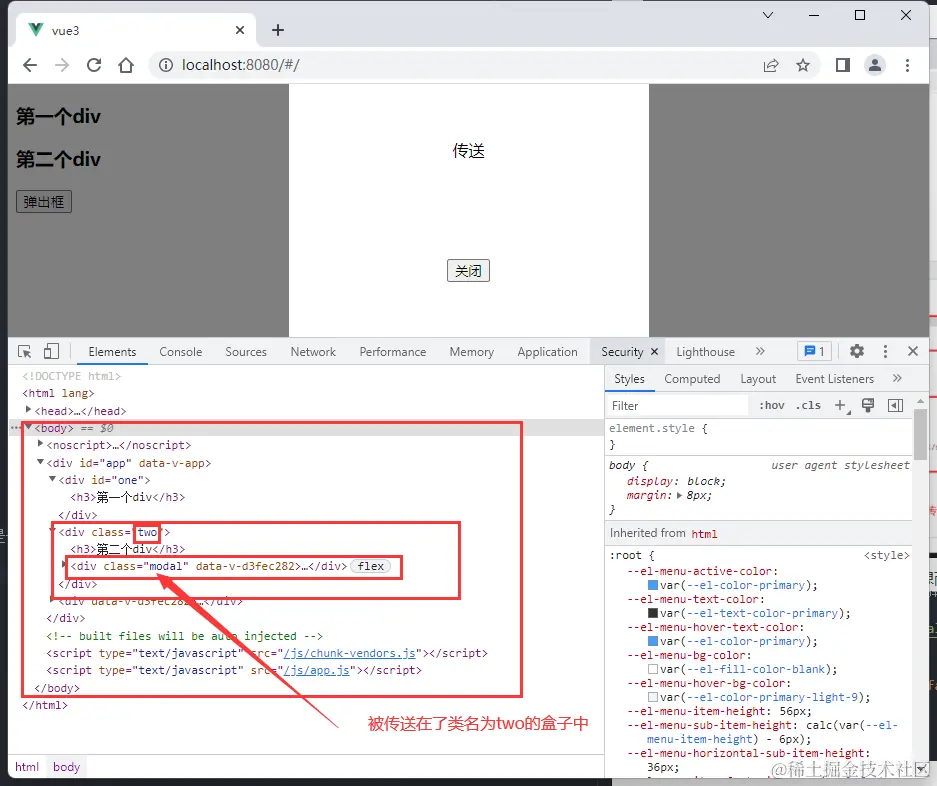
Task: Select the Layout sidebar tab
Action: point(758,378)
